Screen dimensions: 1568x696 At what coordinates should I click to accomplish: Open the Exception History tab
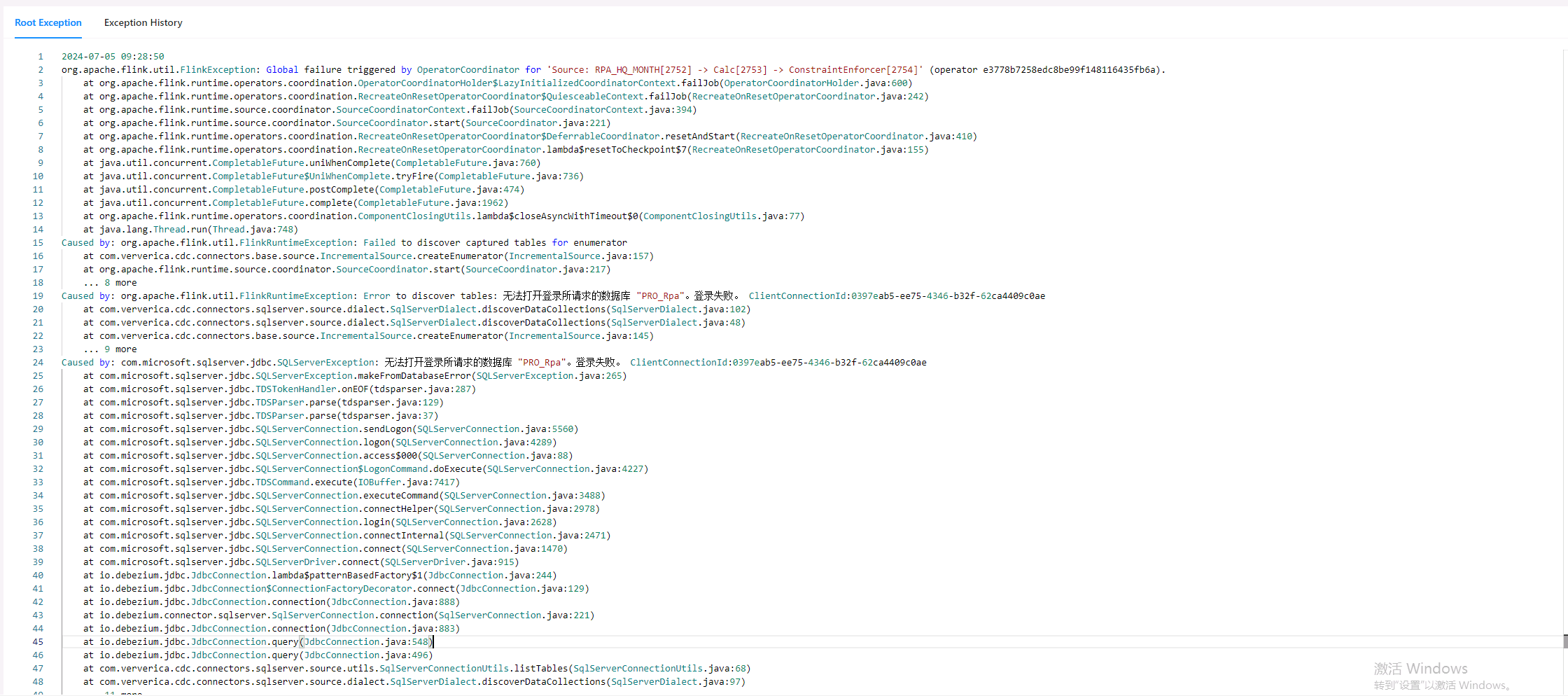pyautogui.click(x=143, y=22)
